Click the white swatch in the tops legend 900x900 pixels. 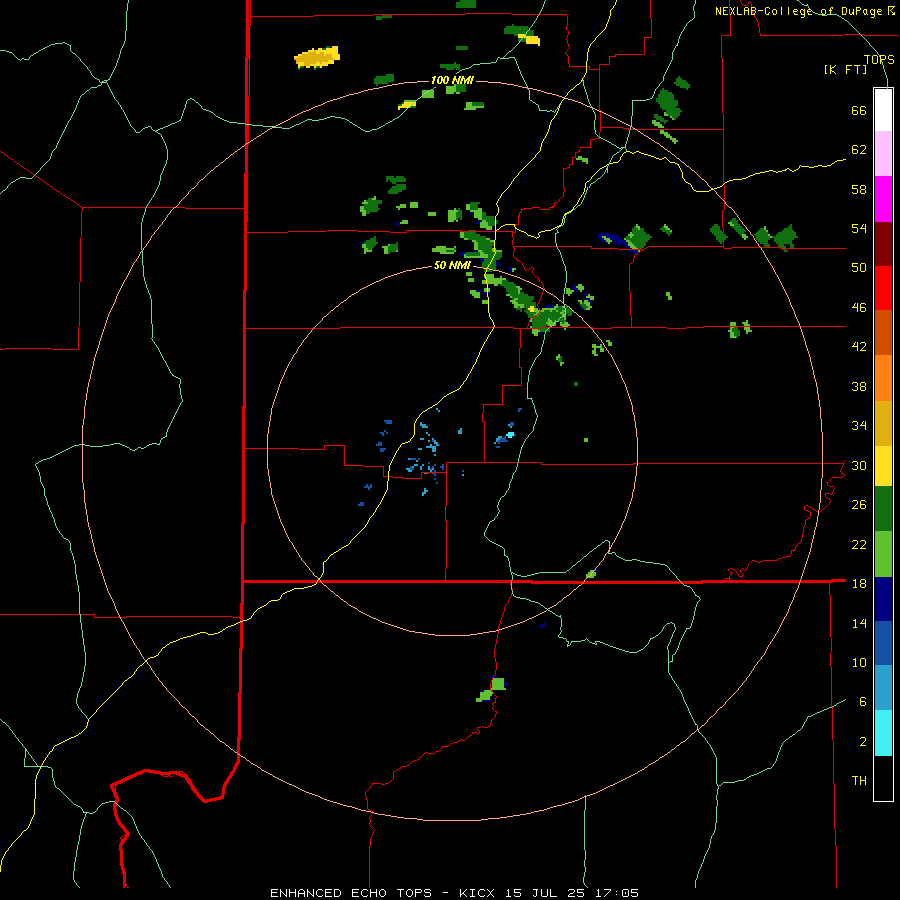point(883,110)
